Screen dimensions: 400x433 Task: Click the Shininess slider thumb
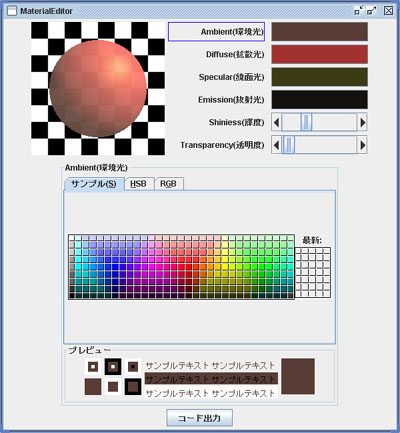(x=306, y=122)
